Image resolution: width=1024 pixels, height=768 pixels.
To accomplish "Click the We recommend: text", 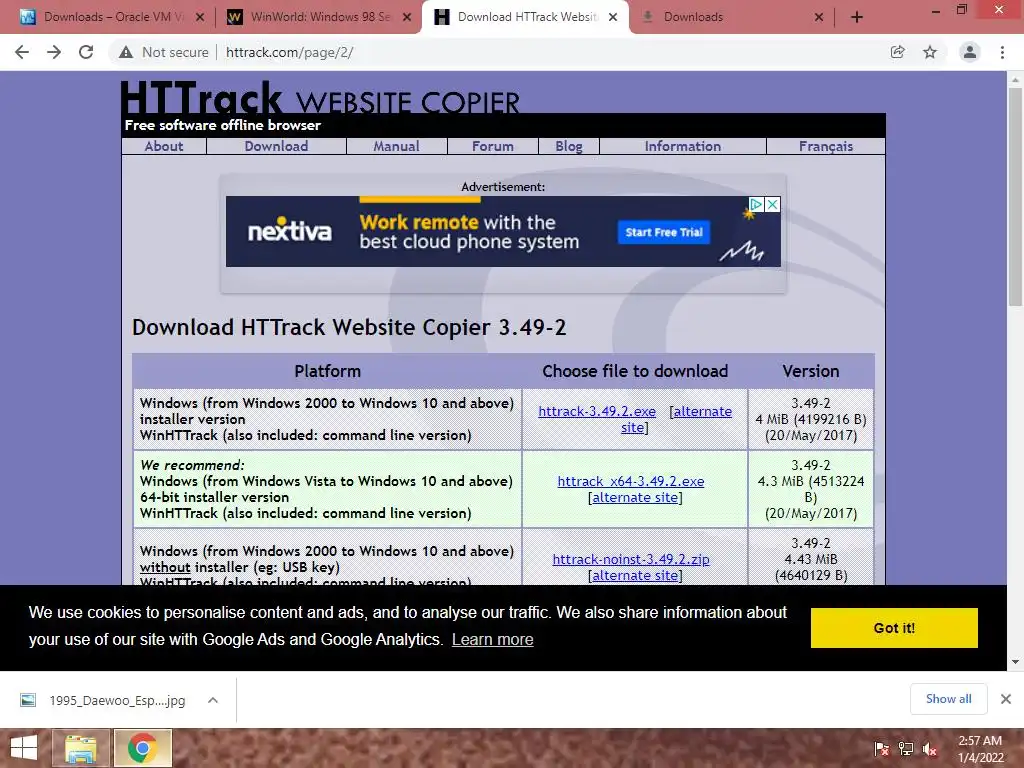I will [x=192, y=465].
